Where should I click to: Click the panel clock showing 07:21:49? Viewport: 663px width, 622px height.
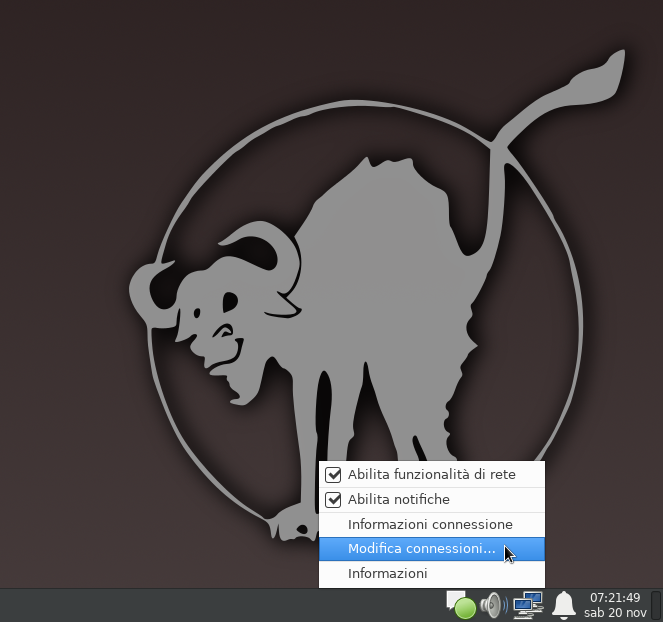(x=615, y=605)
